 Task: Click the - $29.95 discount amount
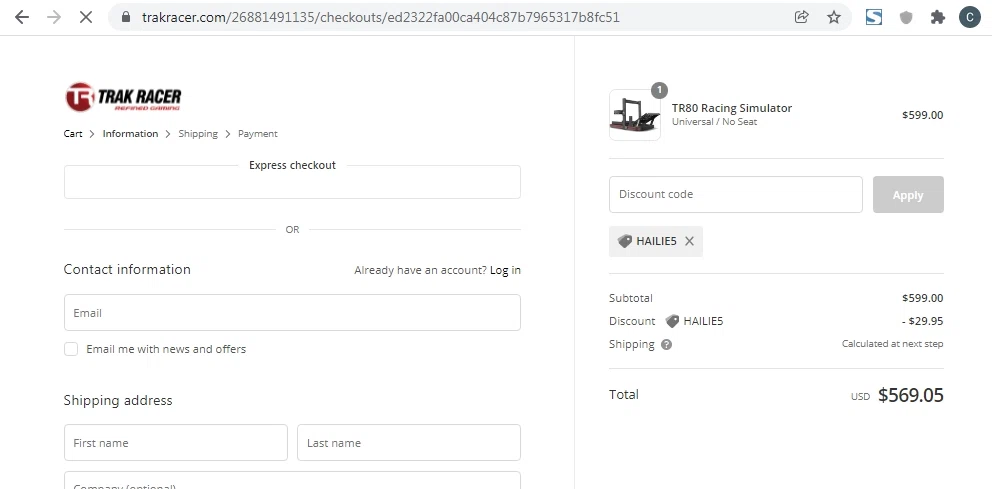click(922, 321)
